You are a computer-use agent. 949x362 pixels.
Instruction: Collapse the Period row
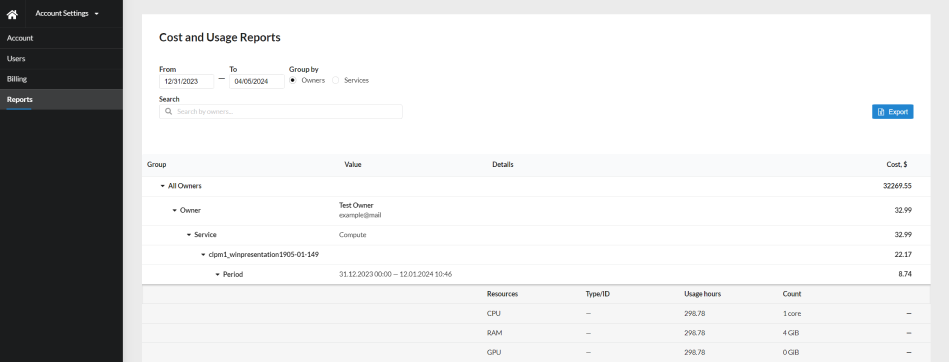pyautogui.click(x=218, y=275)
